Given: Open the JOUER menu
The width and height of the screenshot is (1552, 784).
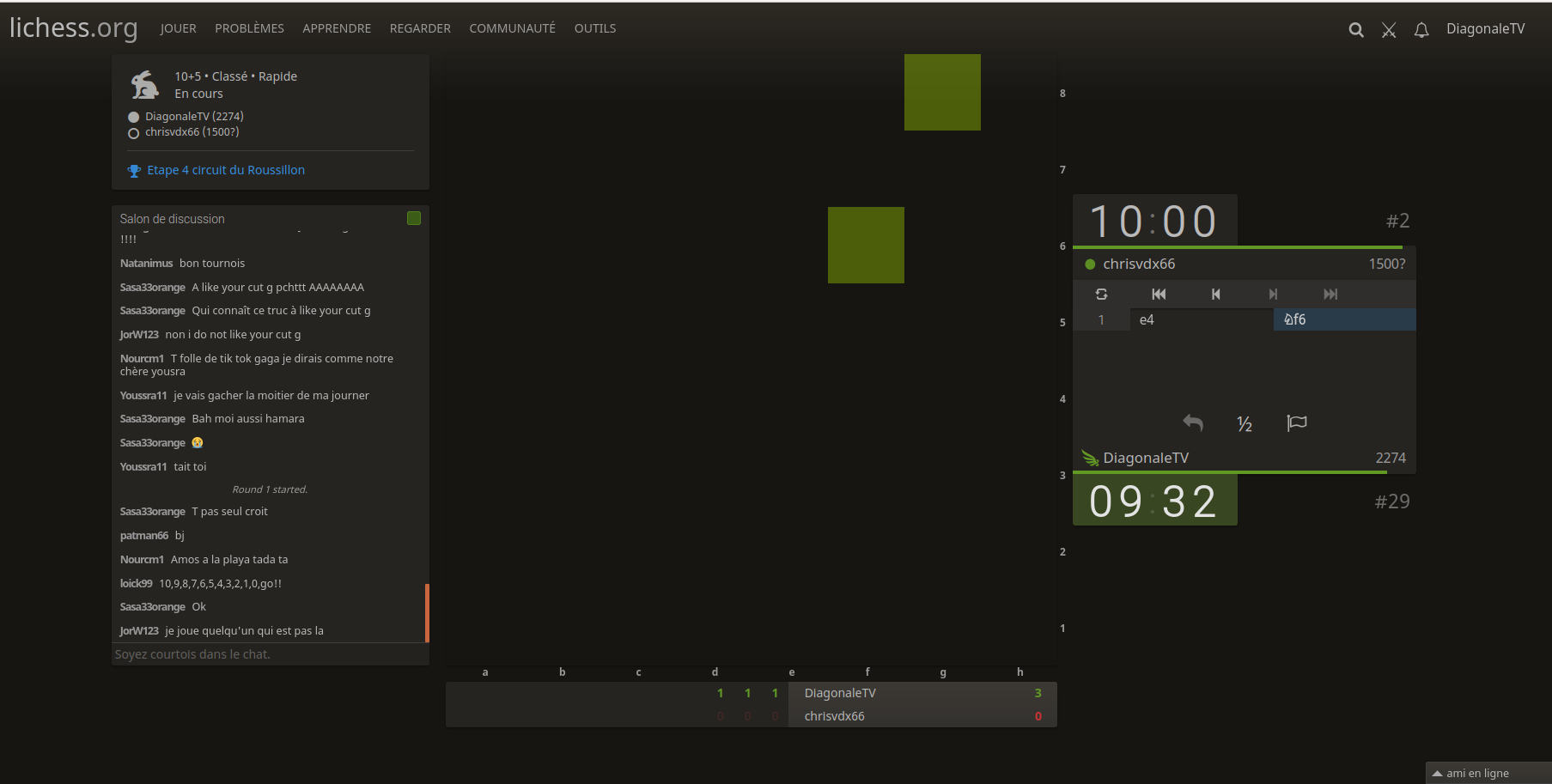Looking at the screenshot, I should pos(178,28).
